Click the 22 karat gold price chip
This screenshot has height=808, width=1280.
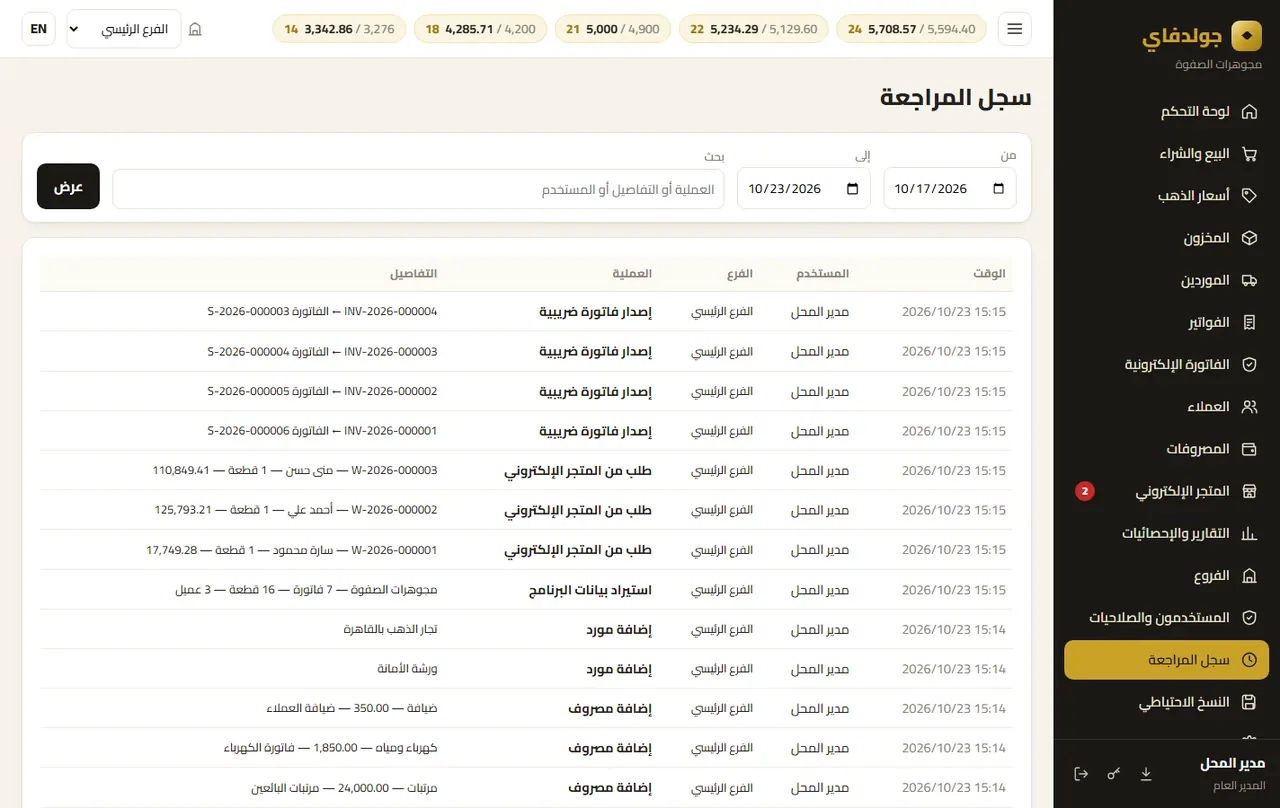click(x=754, y=29)
